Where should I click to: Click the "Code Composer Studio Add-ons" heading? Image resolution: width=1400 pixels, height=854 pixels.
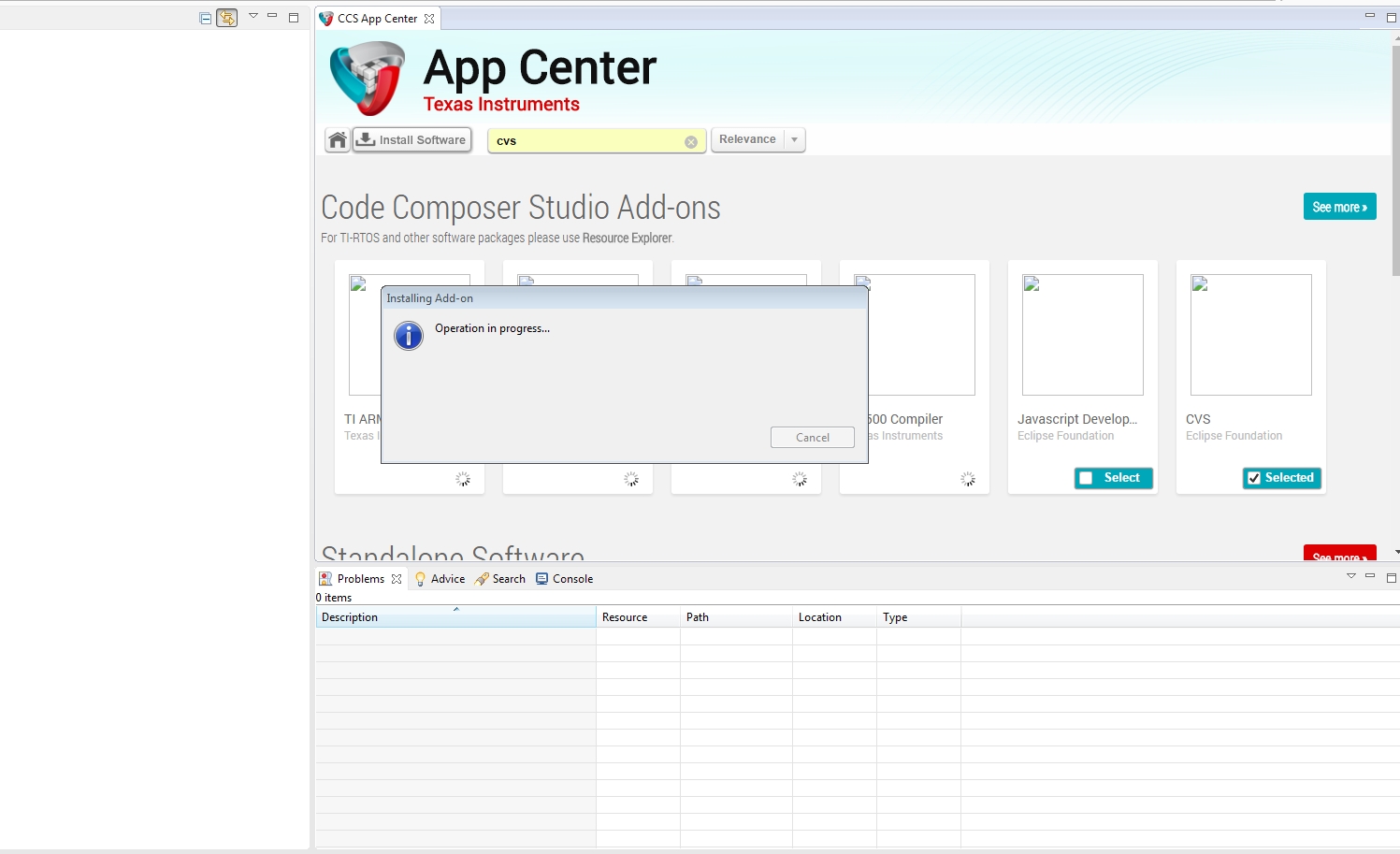pos(521,208)
